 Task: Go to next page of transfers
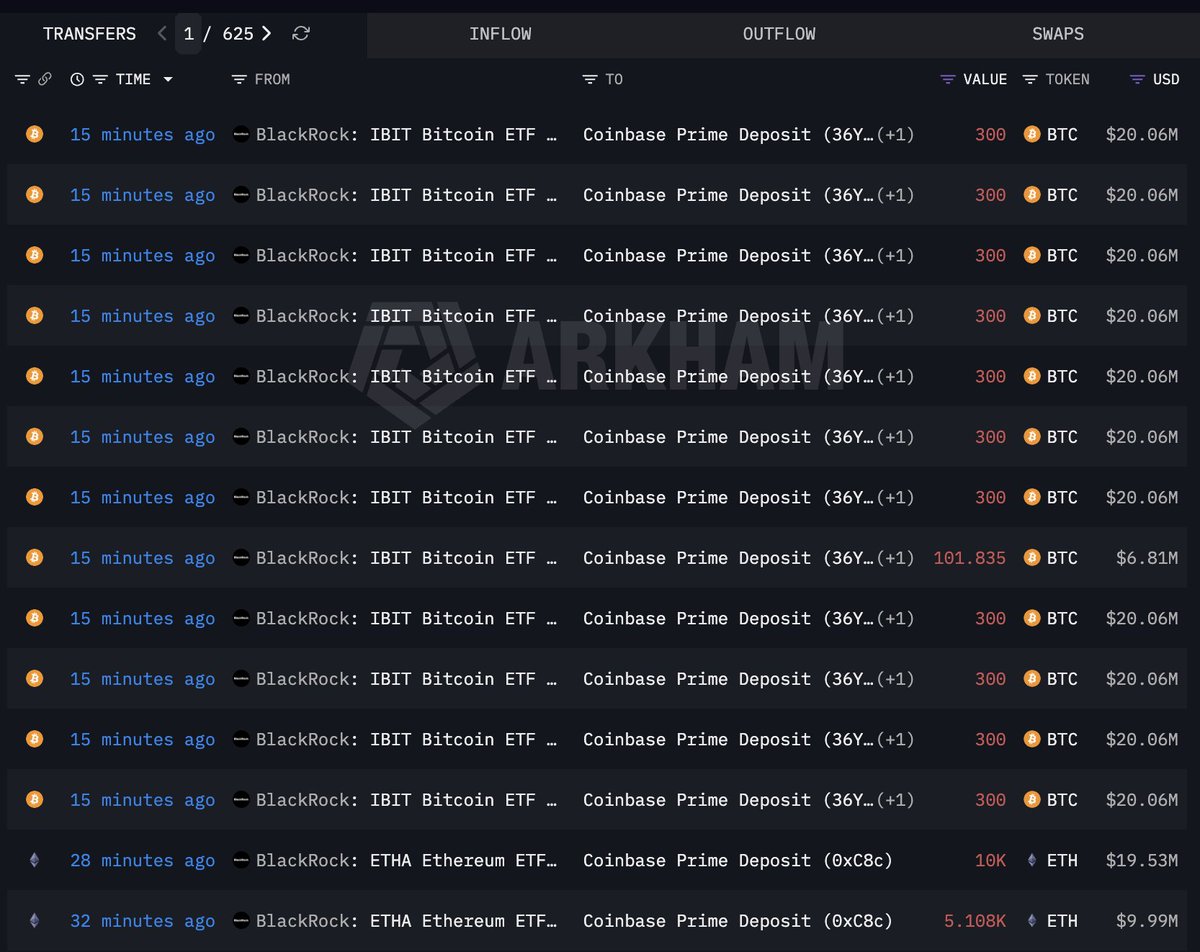point(266,34)
